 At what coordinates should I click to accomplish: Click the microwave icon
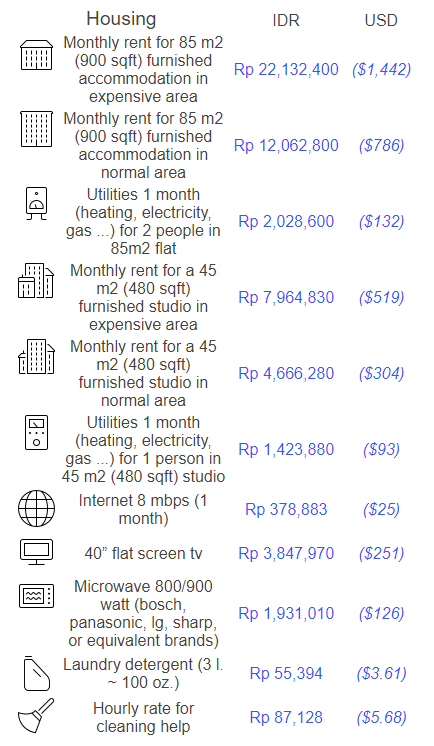coord(36,596)
